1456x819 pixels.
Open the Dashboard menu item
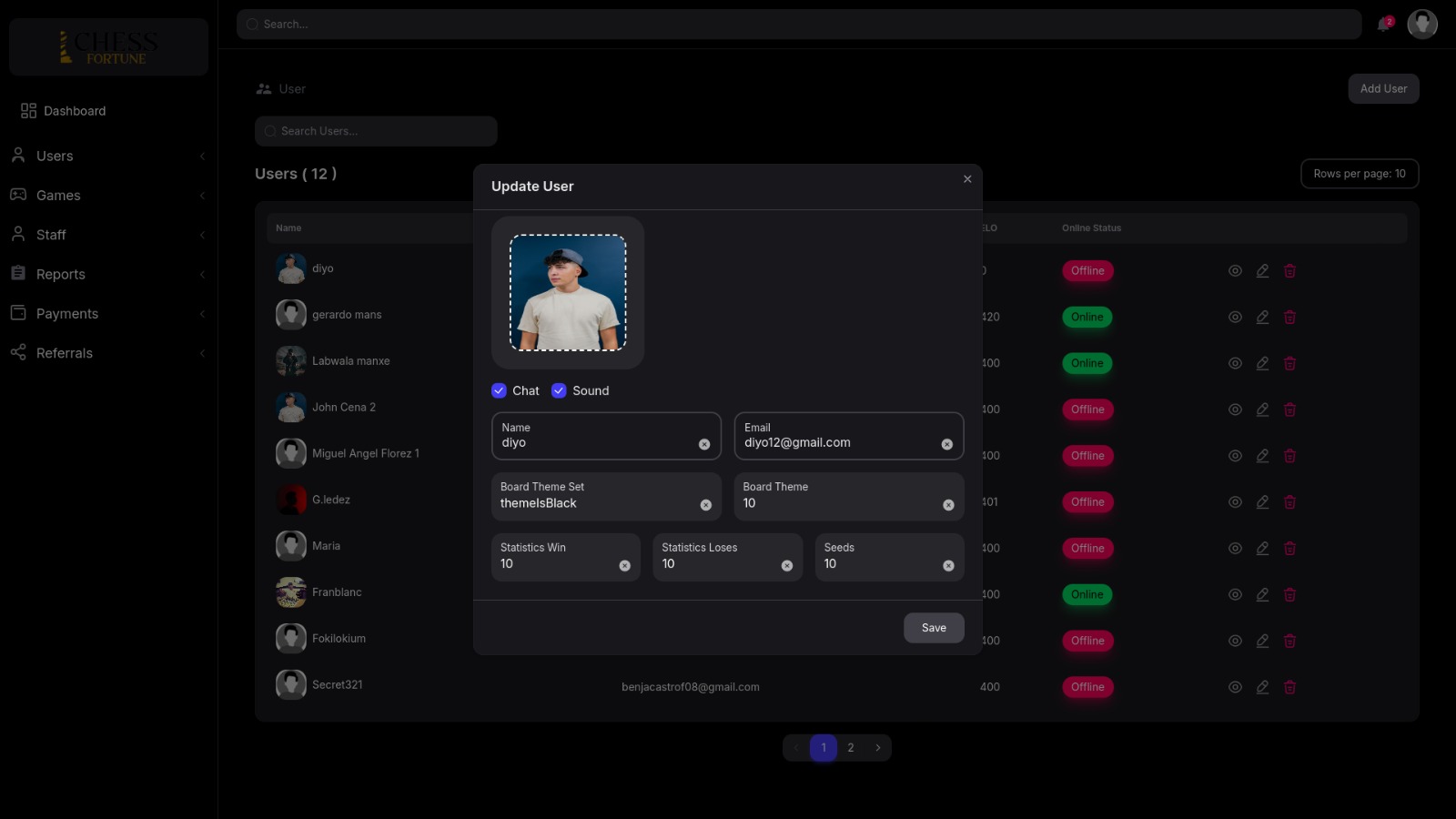[x=75, y=111]
